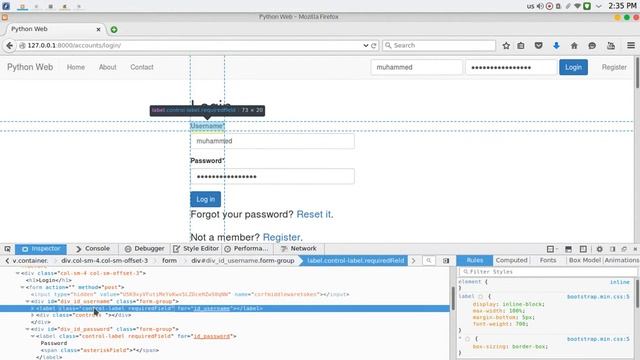Go to Firefox Home icon
This screenshot has width=640, height=360.
[574, 45]
